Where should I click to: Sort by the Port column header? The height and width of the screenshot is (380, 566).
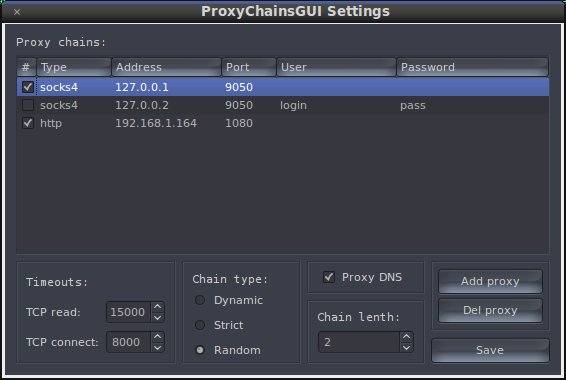tap(249, 67)
